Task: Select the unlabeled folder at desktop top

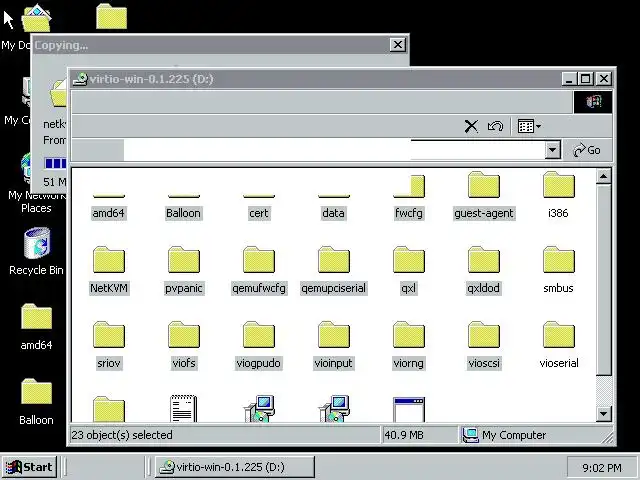Action: pos(111,17)
